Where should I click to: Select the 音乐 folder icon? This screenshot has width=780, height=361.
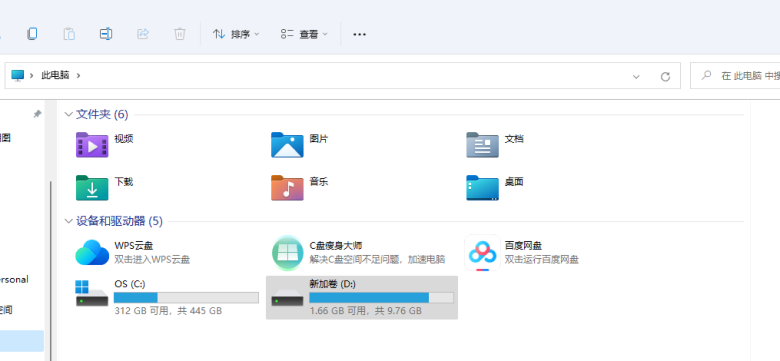pos(287,187)
